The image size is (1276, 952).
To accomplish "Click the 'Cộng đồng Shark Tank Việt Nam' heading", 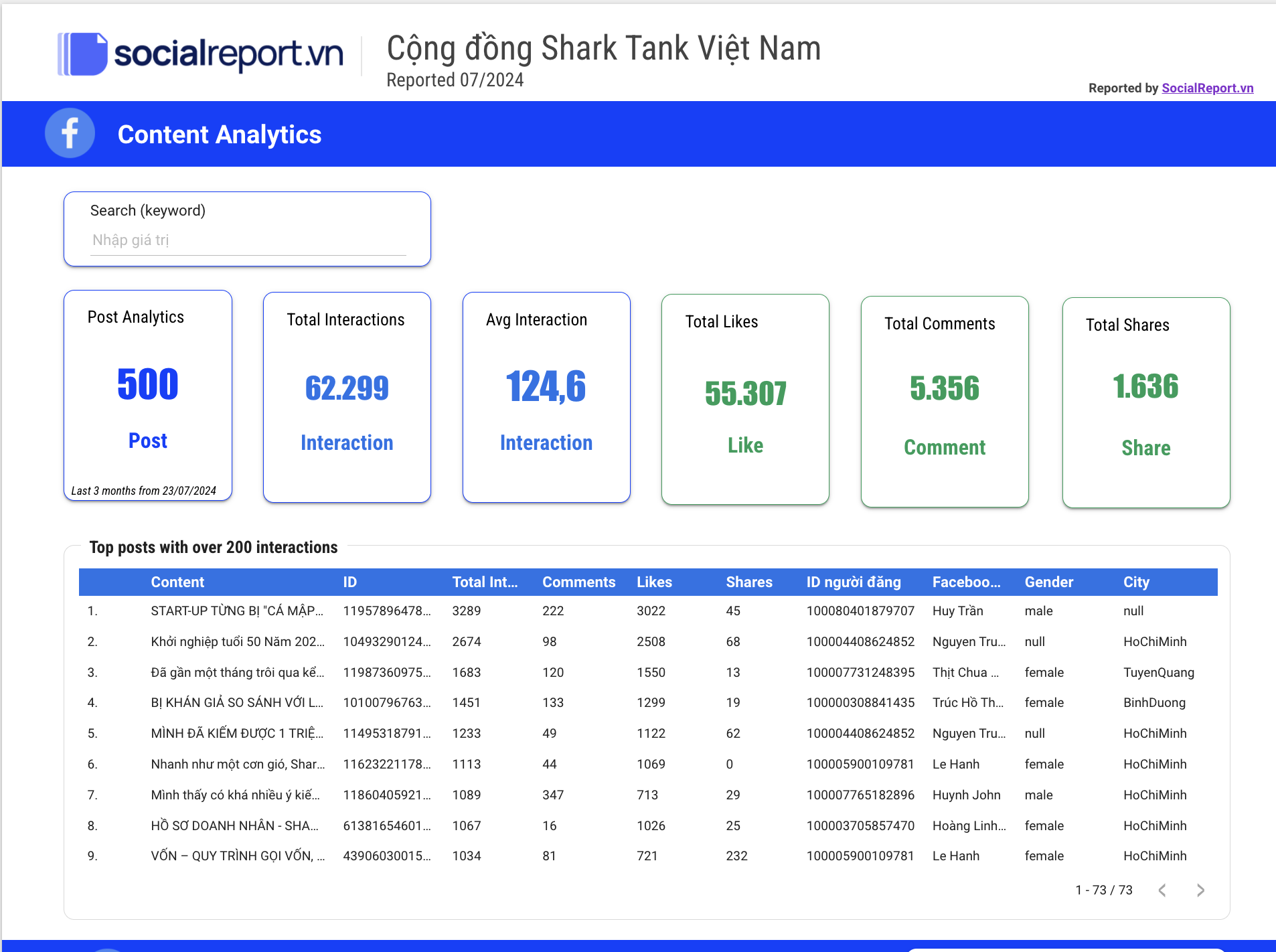I will click(604, 48).
